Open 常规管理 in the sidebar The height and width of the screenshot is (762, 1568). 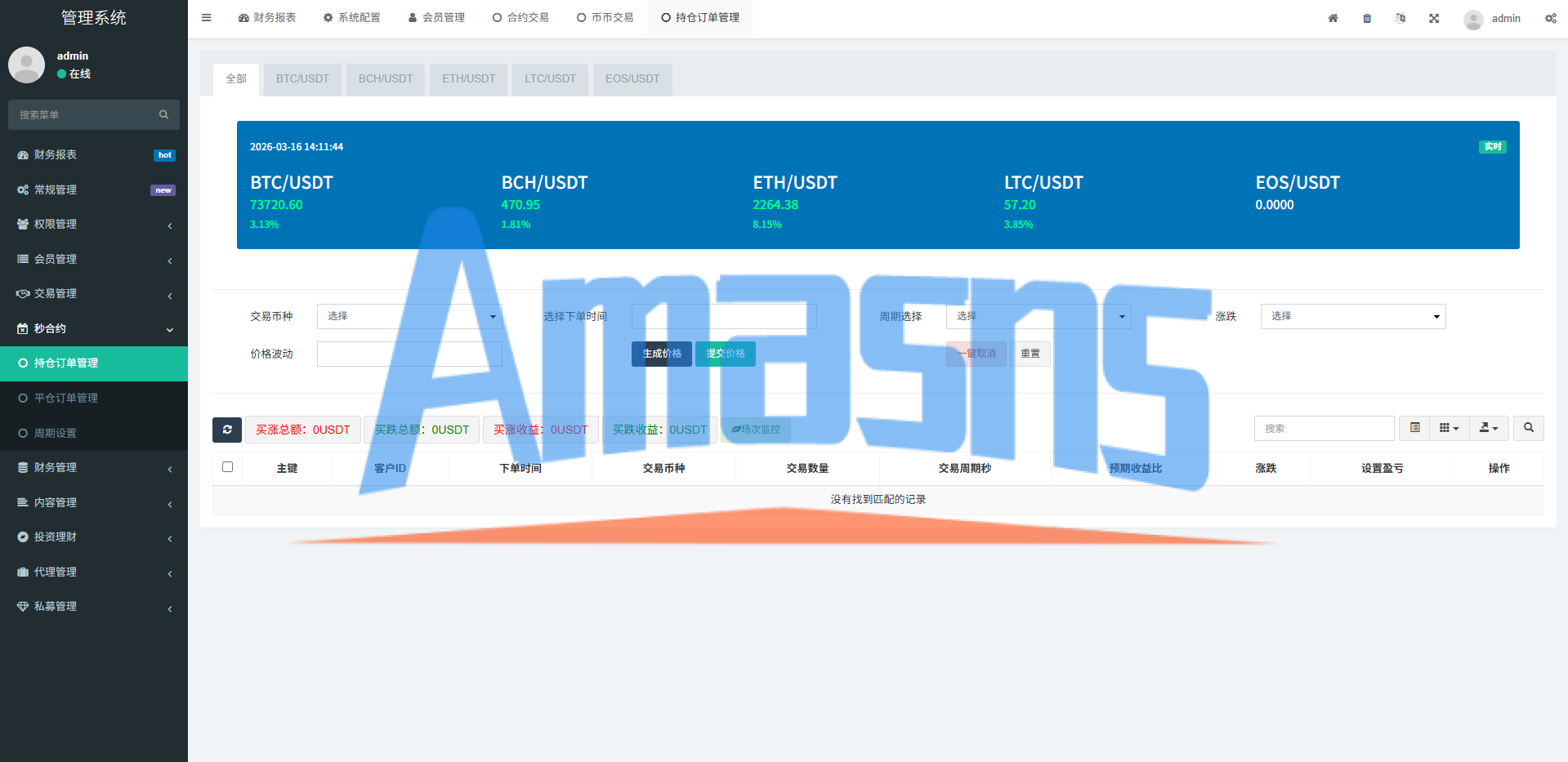[x=94, y=189]
